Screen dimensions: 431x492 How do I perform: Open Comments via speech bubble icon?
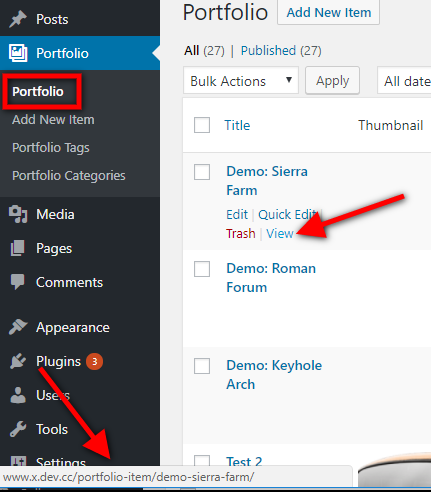[x=18, y=282]
